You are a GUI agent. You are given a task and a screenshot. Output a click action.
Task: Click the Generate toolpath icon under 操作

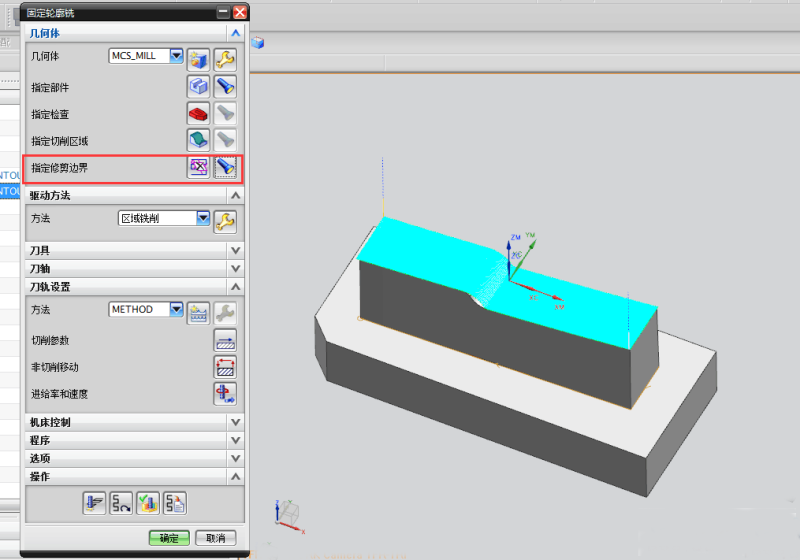click(95, 503)
